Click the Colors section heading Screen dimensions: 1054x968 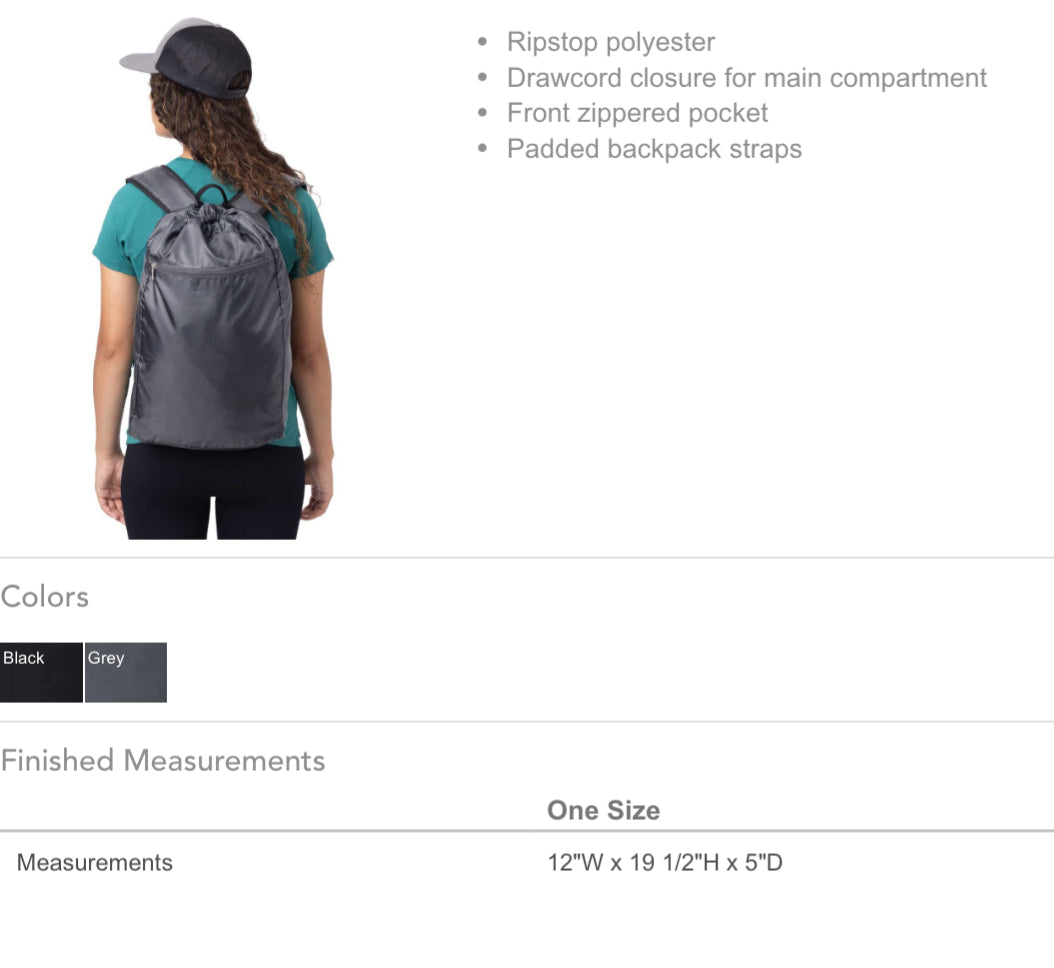pyautogui.click(x=45, y=596)
